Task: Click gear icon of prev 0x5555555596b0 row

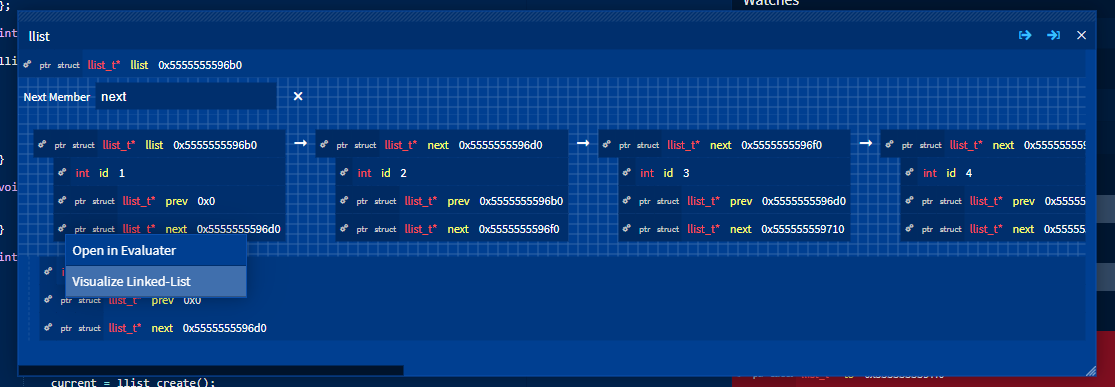Action: (x=345, y=201)
